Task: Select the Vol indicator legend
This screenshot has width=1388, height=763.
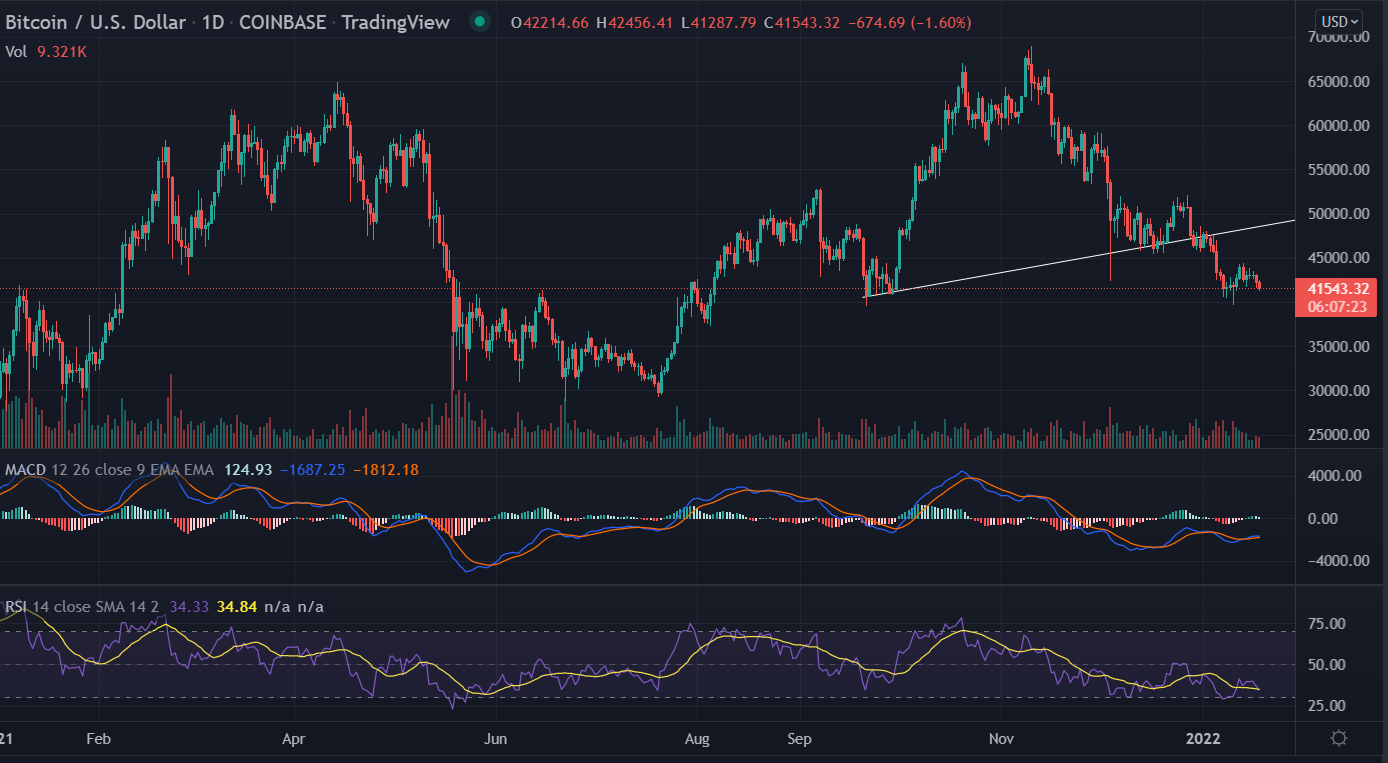Action: tap(17, 51)
